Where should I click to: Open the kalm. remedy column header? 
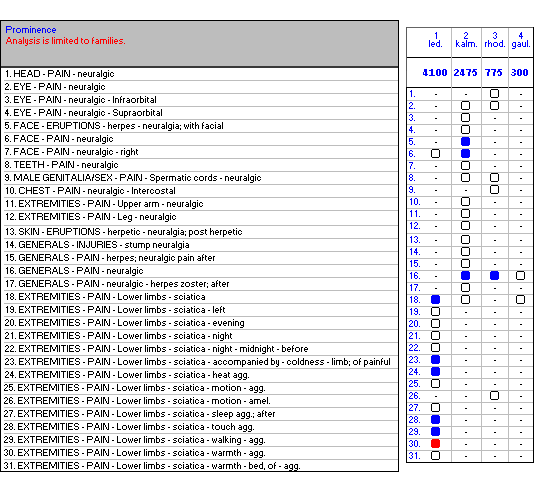pyautogui.click(x=466, y=40)
